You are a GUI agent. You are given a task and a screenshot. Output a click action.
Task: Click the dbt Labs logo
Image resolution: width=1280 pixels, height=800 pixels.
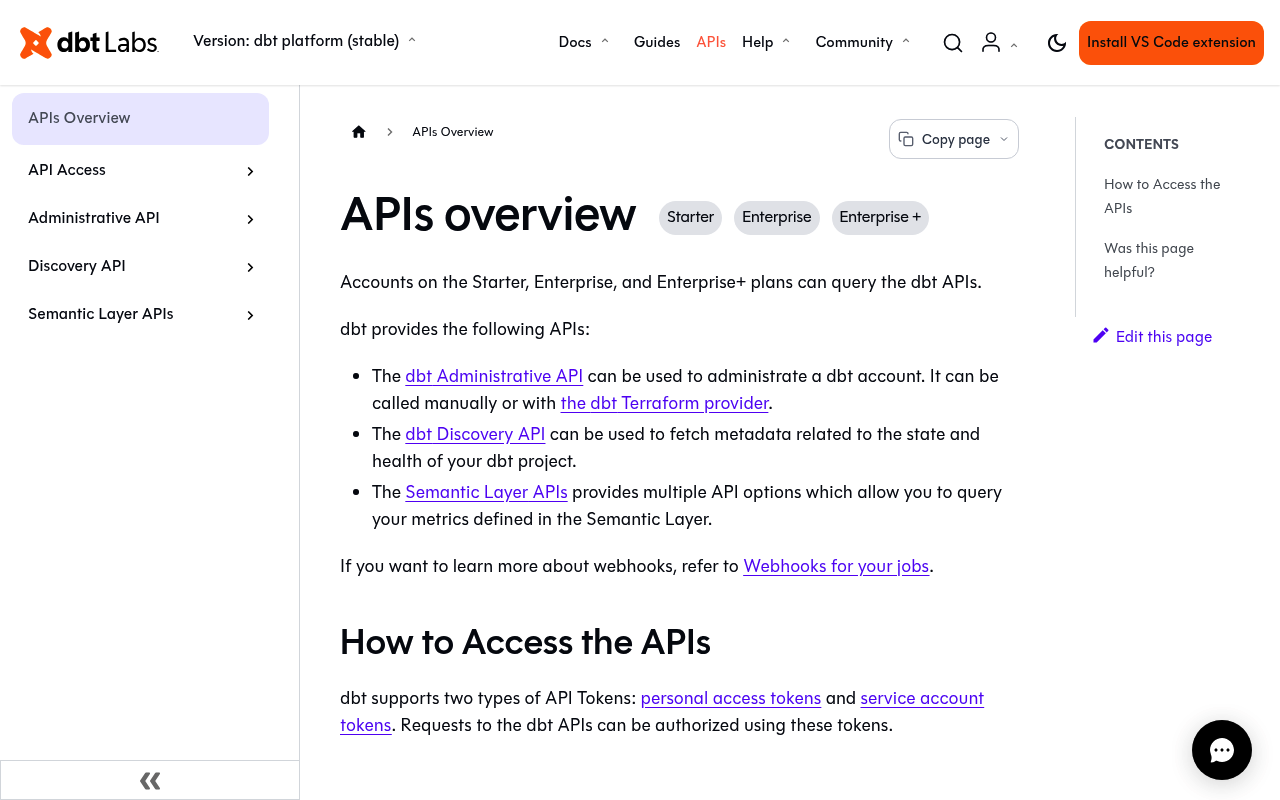tap(89, 42)
